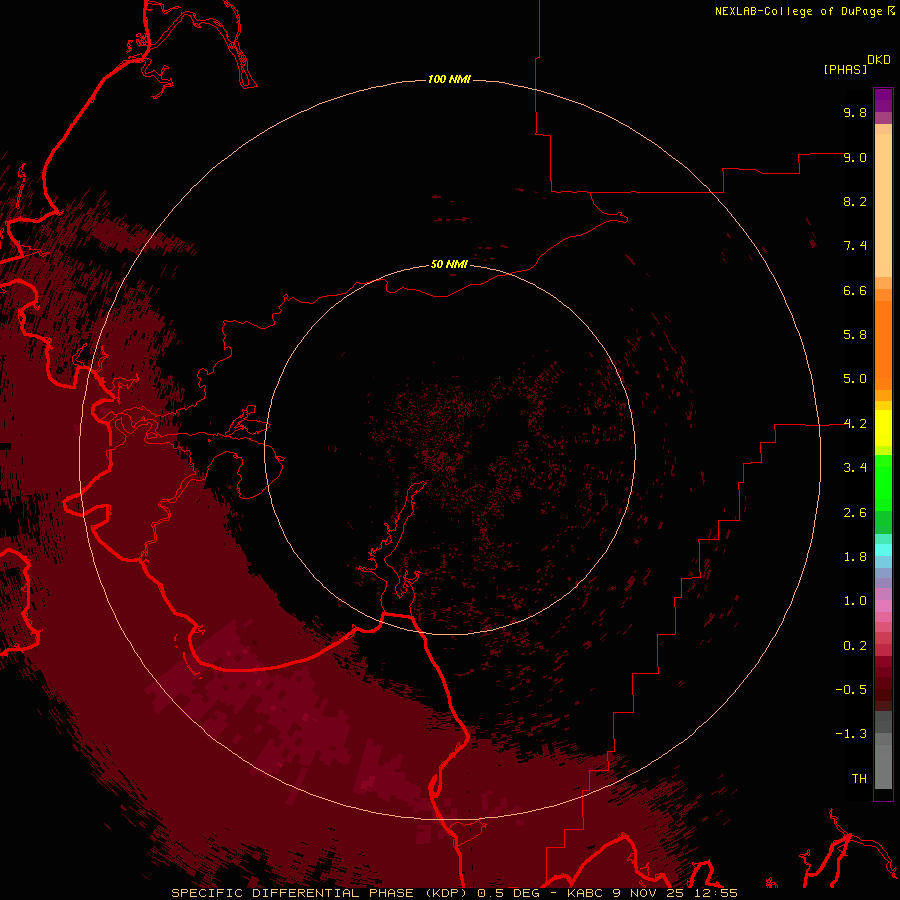This screenshot has height=900, width=900.
Task: Click the 6.6 scale value
Action: click(x=855, y=290)
